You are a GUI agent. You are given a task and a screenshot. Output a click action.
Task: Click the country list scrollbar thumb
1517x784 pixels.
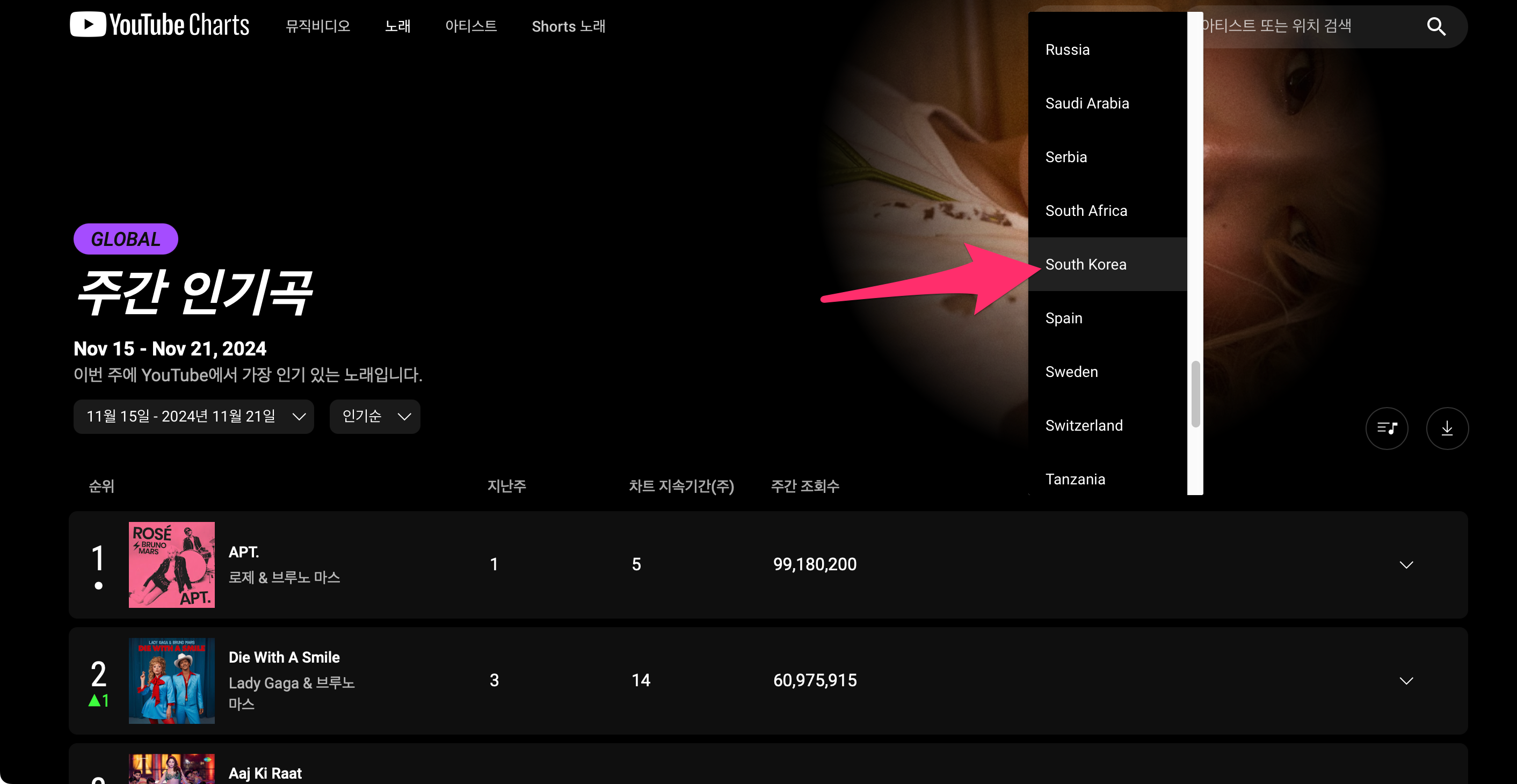tap(1195, 393)
